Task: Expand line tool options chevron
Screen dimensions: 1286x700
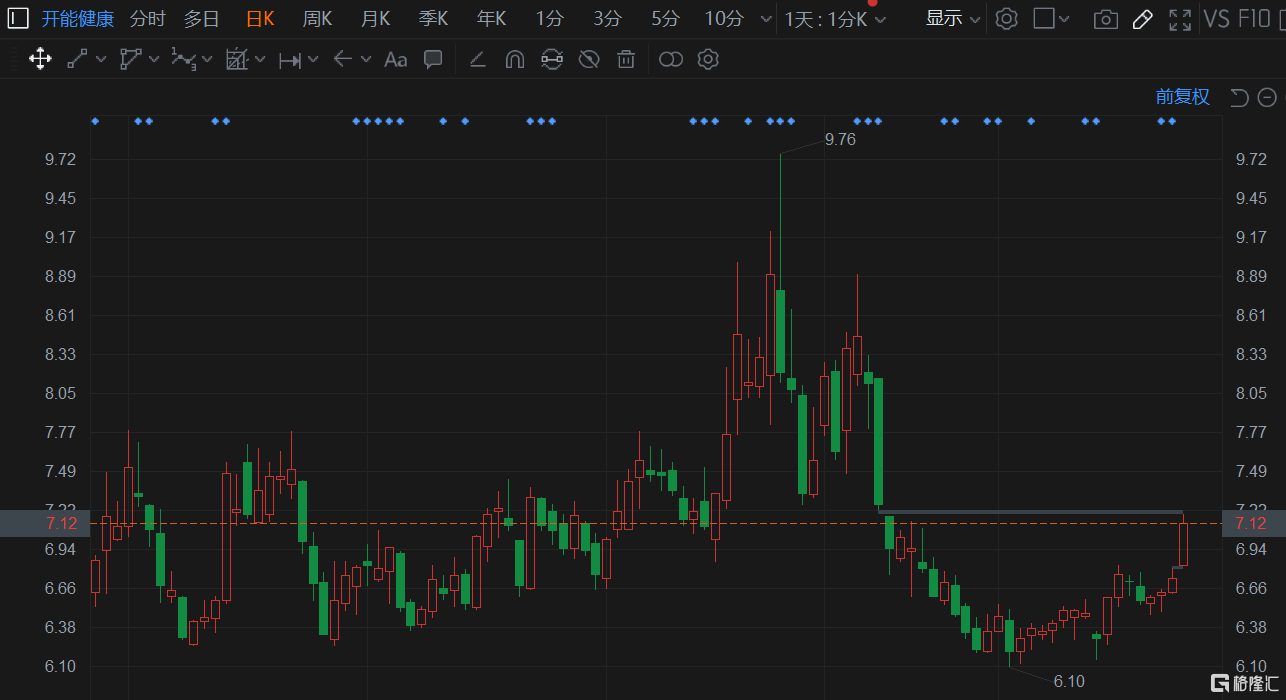Action: click(101, 60)
